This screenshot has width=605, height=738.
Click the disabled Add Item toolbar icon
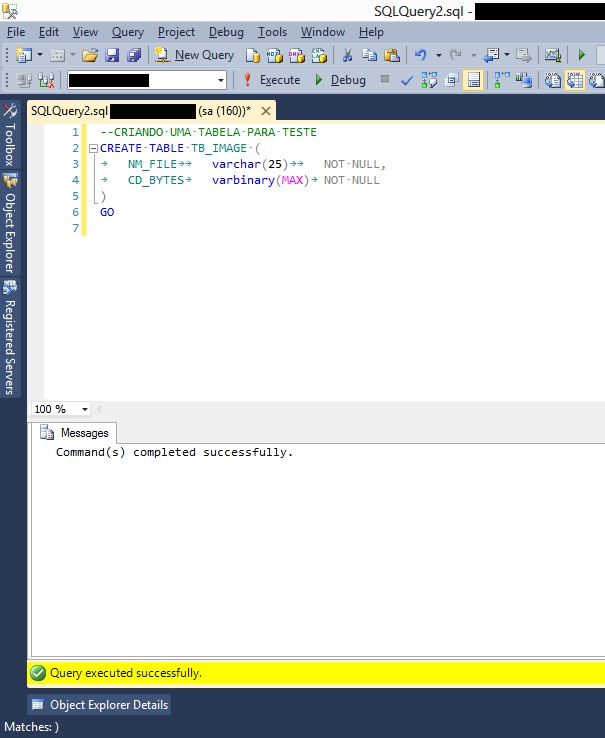[x=57, y=55]
